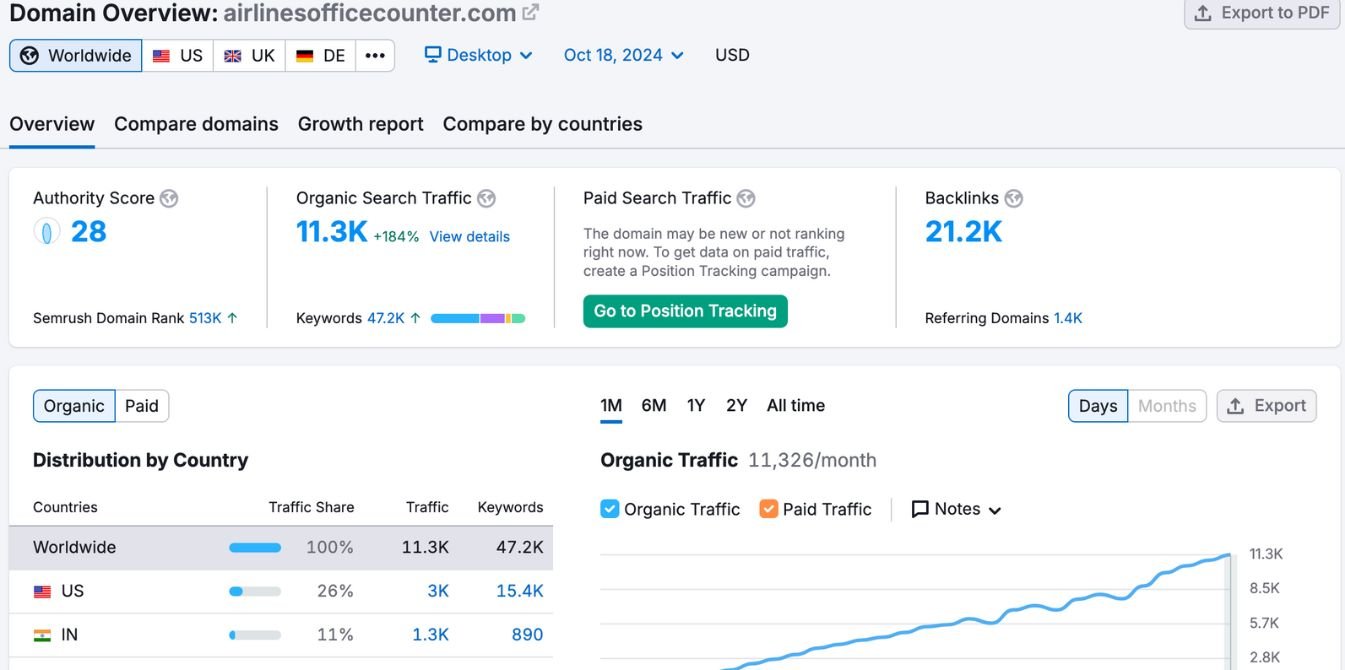Image resolution: width=1345 pixels, height=670 pixels.
Task: Click the UK database button
Action: pyautogui.click(x=249, y=56)
